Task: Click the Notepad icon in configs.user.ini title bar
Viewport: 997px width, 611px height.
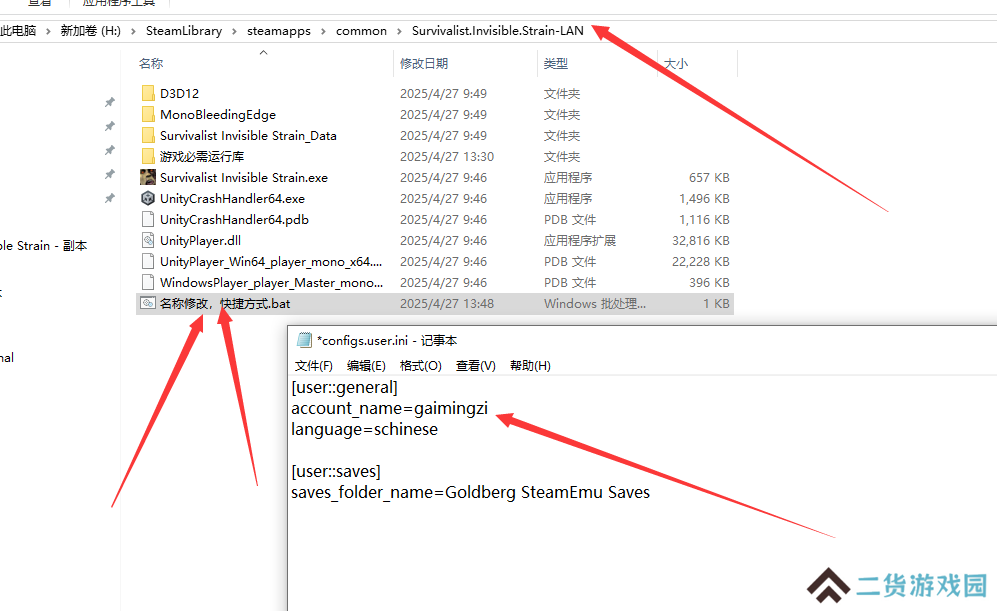Action: (x=305, y=340)
